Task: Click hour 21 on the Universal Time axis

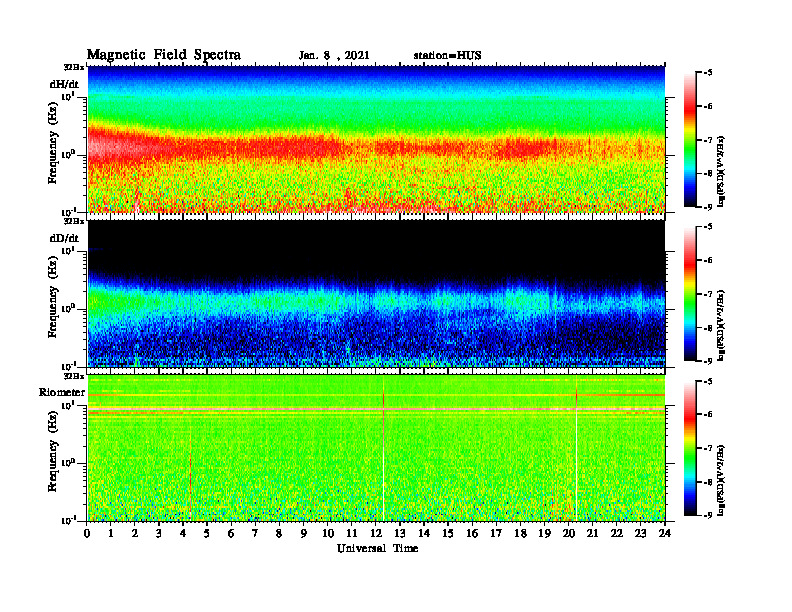Action: pos(592,534)
